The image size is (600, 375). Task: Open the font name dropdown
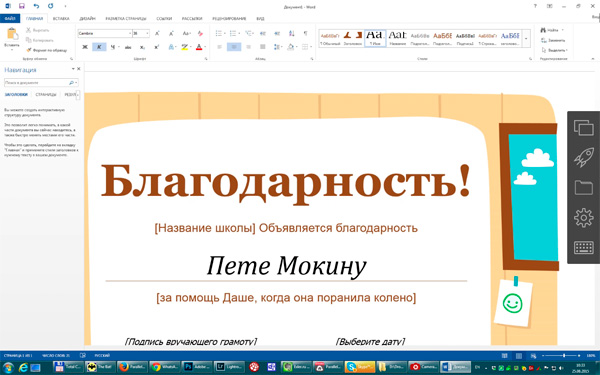coord(130,34)
